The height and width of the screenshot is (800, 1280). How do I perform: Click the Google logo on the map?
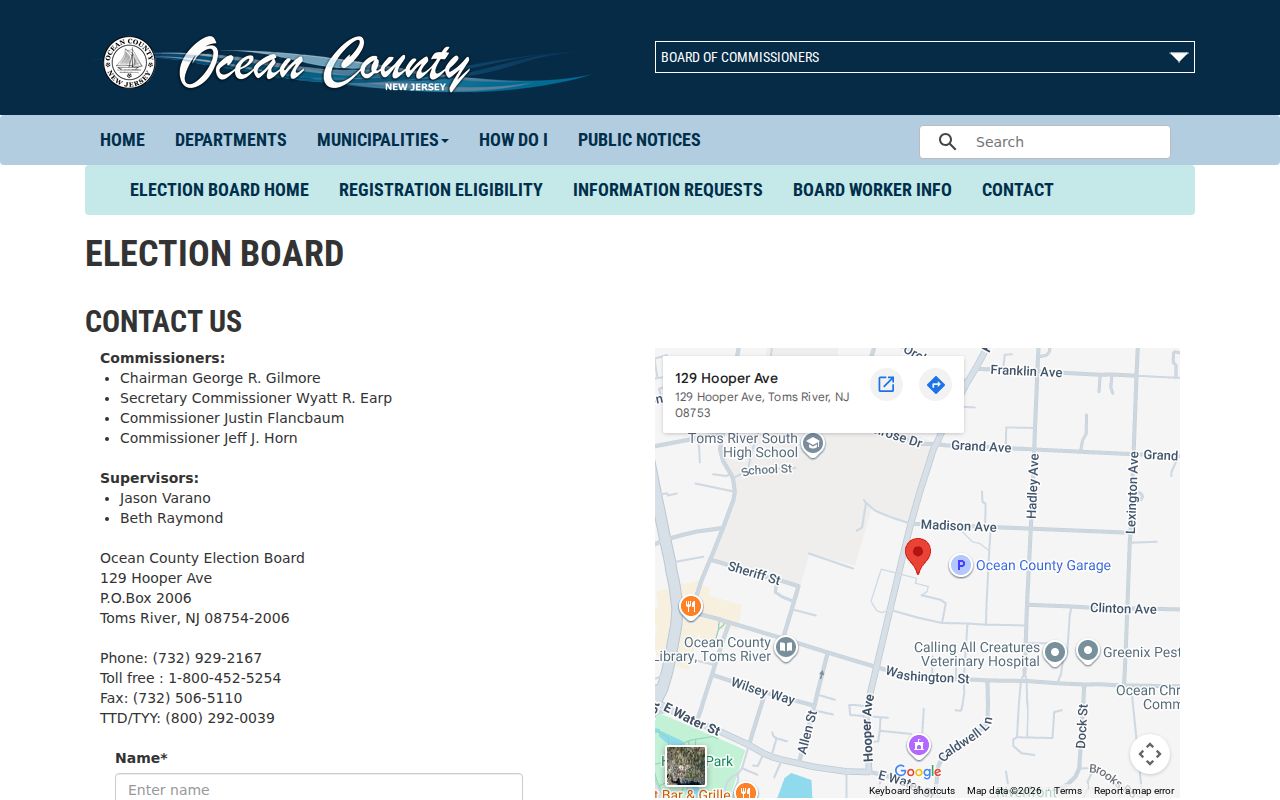click(x=918, y=772)
